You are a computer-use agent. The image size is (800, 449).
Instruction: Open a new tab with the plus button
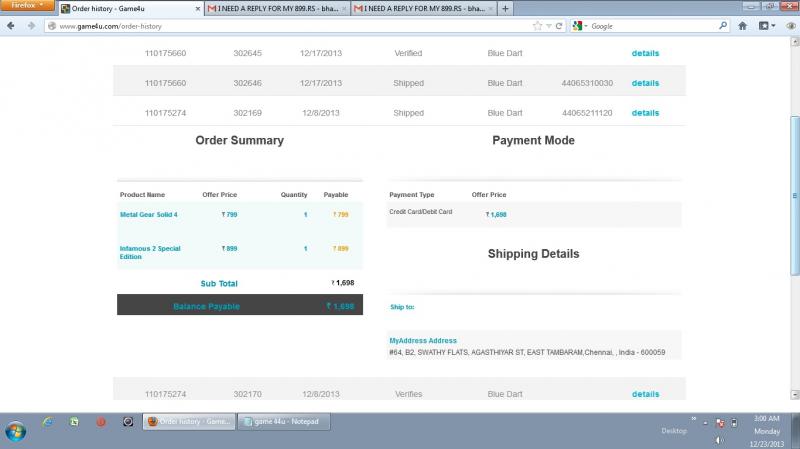[505, 9]
